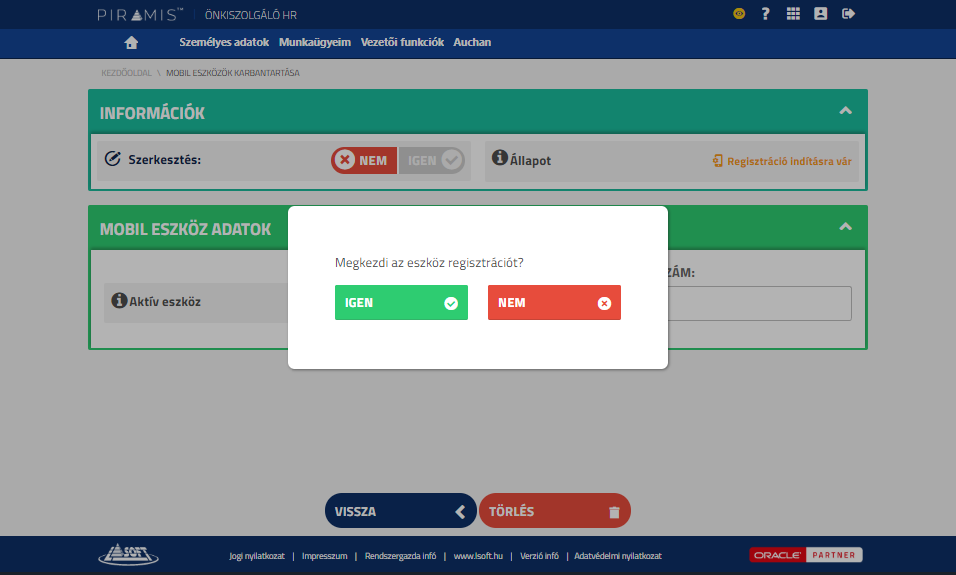Collapse the Mobil eszköz adatok panel
This screenshot has height=575, width=956.
click(845, 227)
